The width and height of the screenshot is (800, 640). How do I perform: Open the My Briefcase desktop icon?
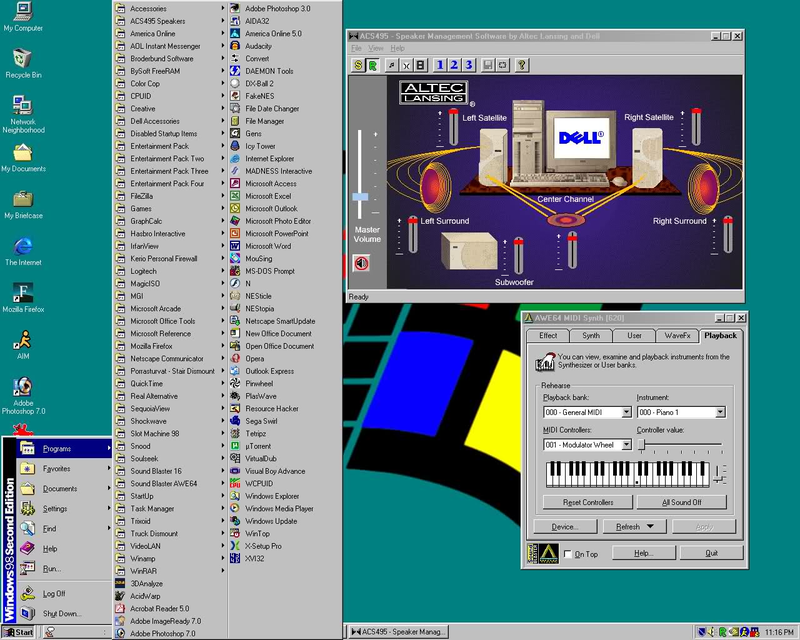[23, 204]
